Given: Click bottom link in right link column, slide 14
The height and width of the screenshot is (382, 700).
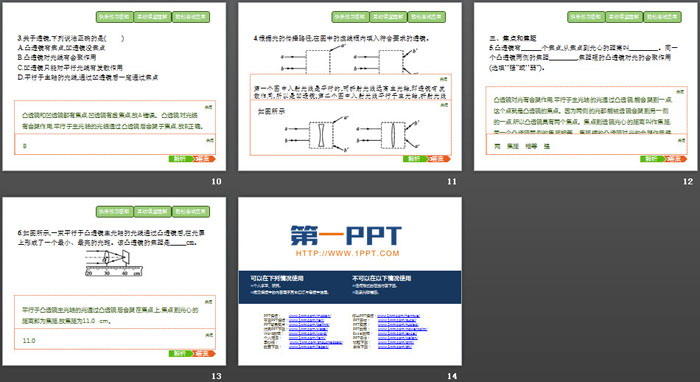Looking at the screenshot, I should coord(395,347).
